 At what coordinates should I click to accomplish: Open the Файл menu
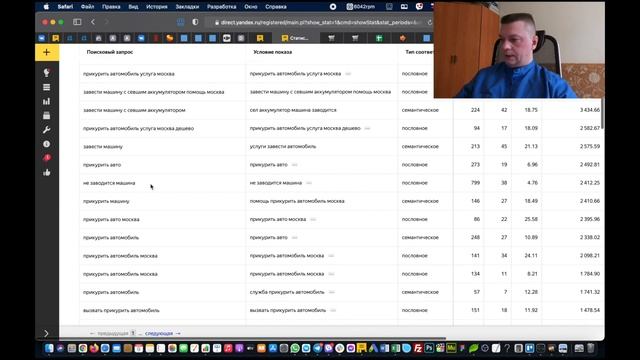[87, 7]
